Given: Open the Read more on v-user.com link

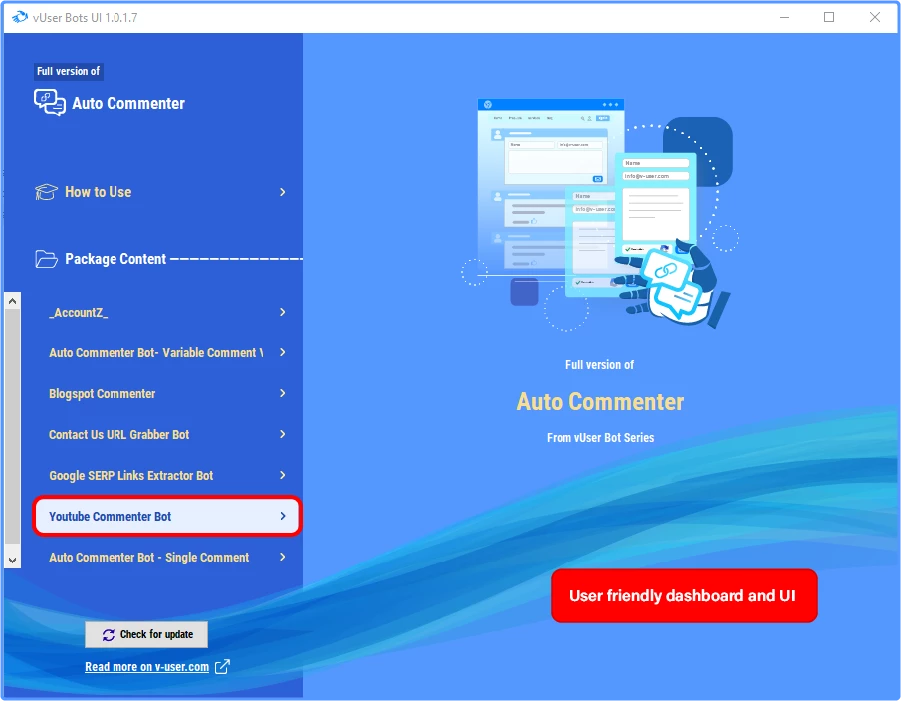Looking at the screenshot, I should [x=147, y=667].
